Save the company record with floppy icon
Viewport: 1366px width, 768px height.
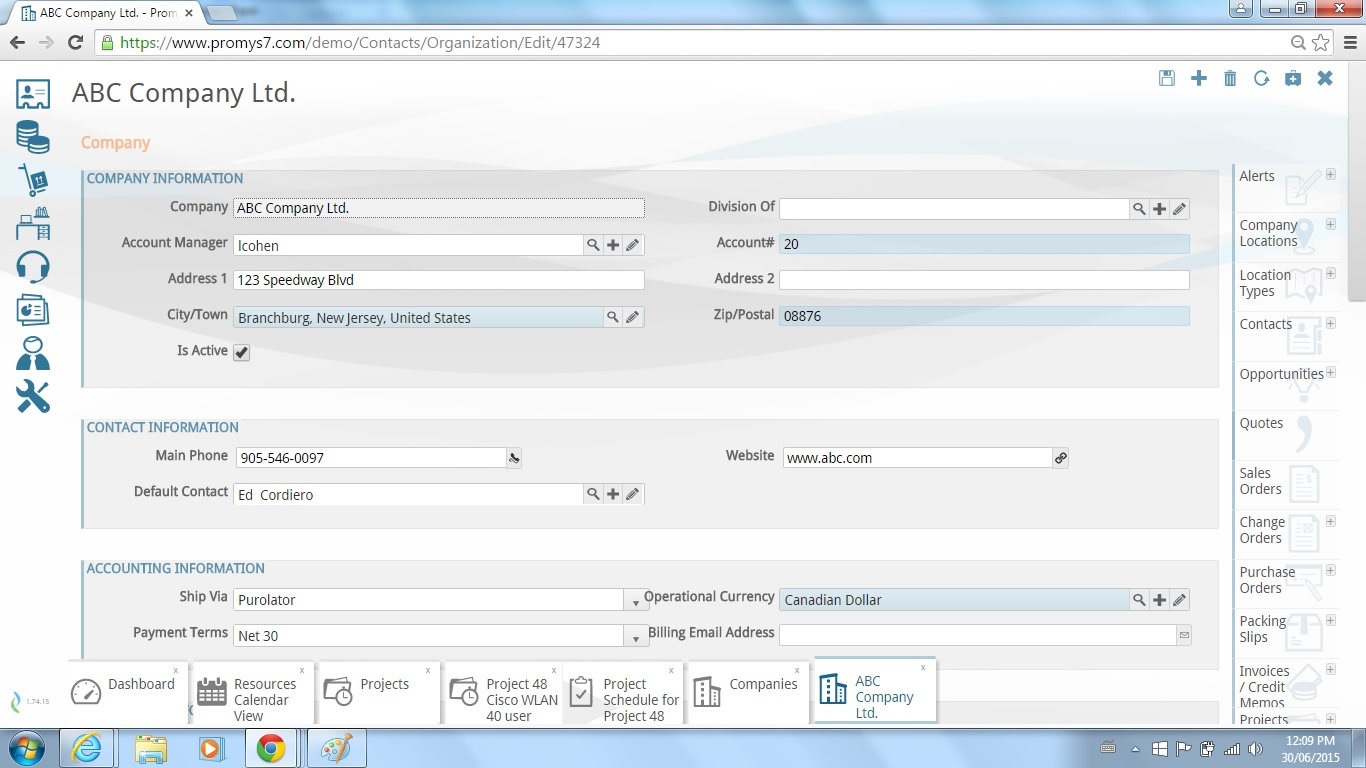[x=1167, y=78]
